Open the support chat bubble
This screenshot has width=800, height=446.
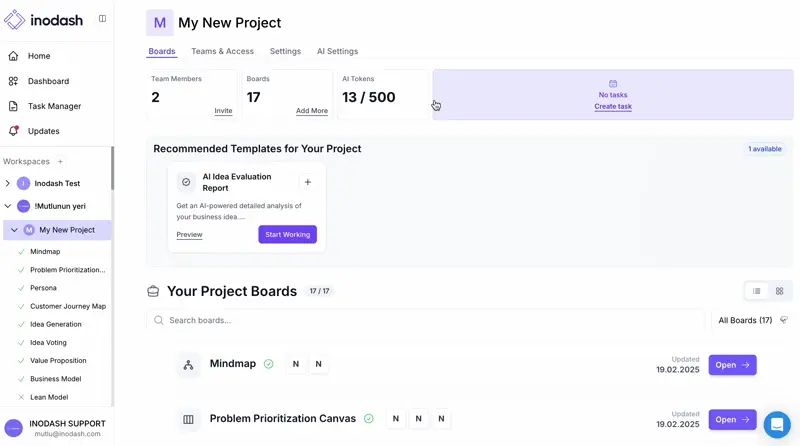(x=776, y=424)
